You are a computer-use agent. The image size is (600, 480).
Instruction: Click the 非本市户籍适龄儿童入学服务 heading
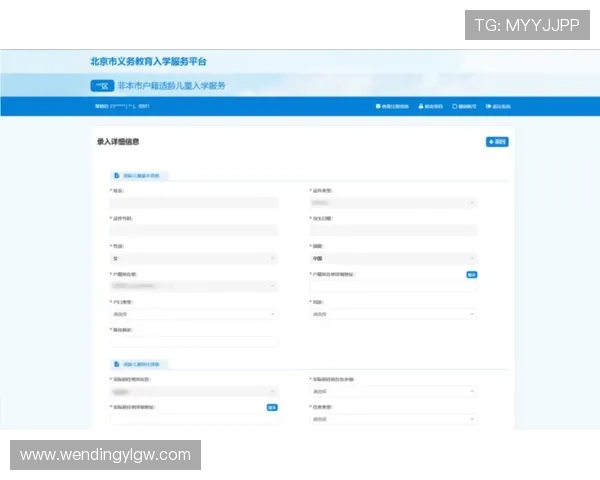(x=171, y=86)
